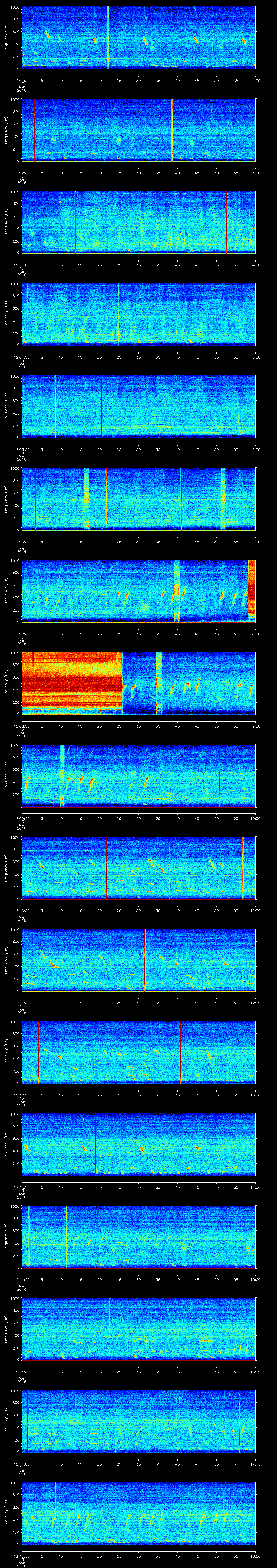Select the spectrogram panel starting at 12:03:00

click(x=138, y=222)
